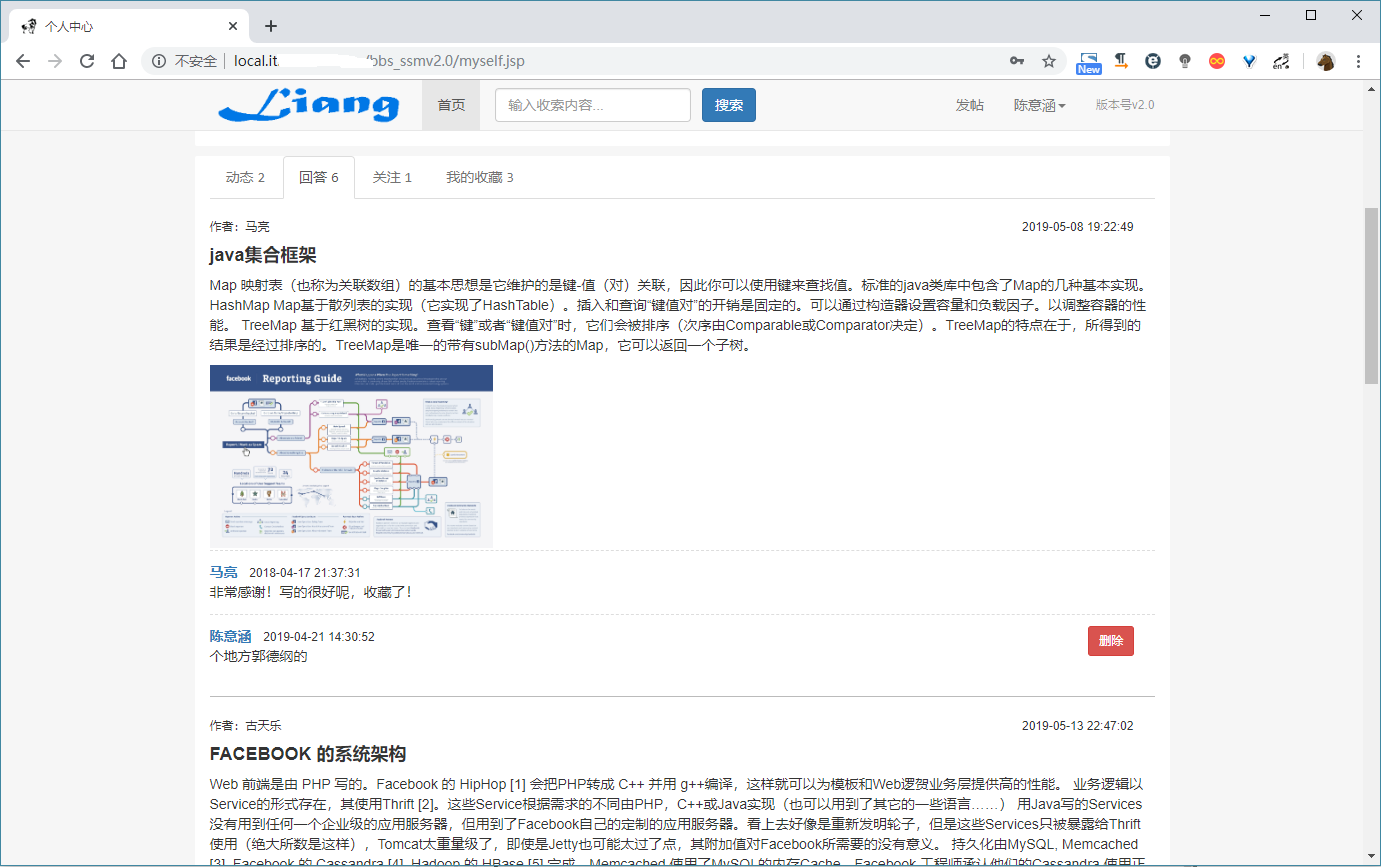This screenshot has width=1381, height=867.
Task: Bookmark this page with the star
Action: coord(1049,61)
